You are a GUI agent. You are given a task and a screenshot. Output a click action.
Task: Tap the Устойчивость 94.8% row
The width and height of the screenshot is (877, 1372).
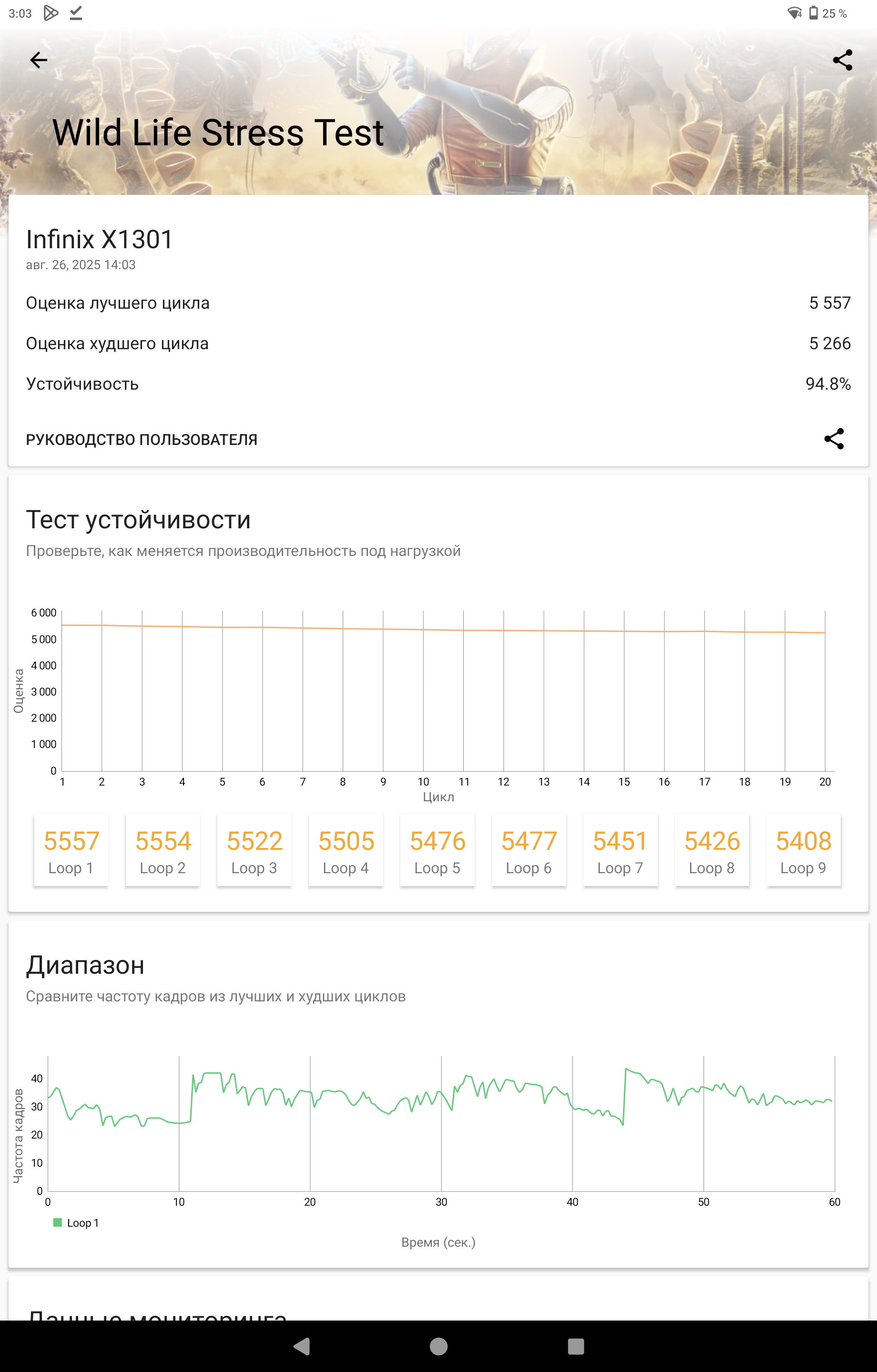tap(438, 384)
